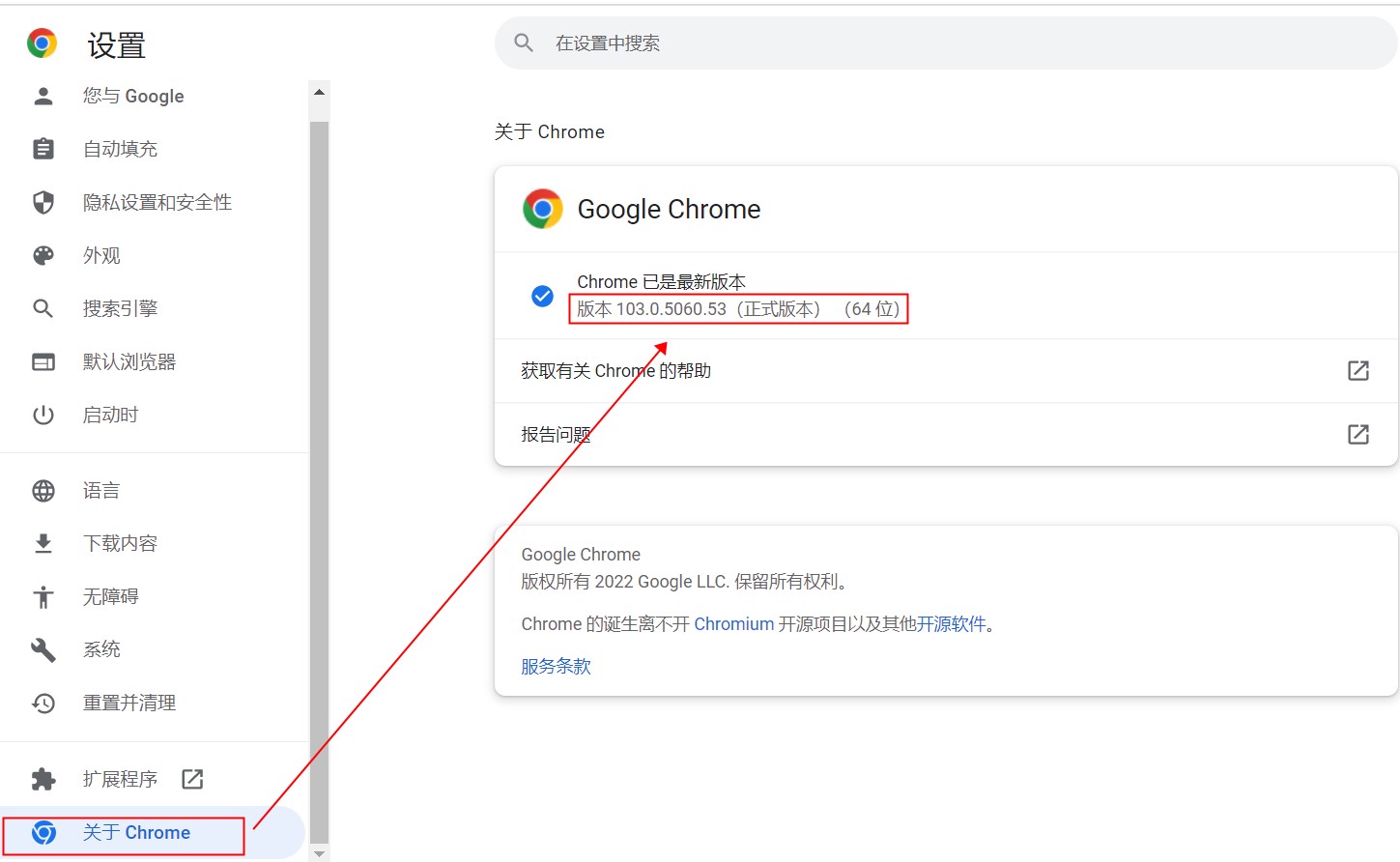Open external link icon for 获取有关 Chrome 的帮助

point(1358,370)
